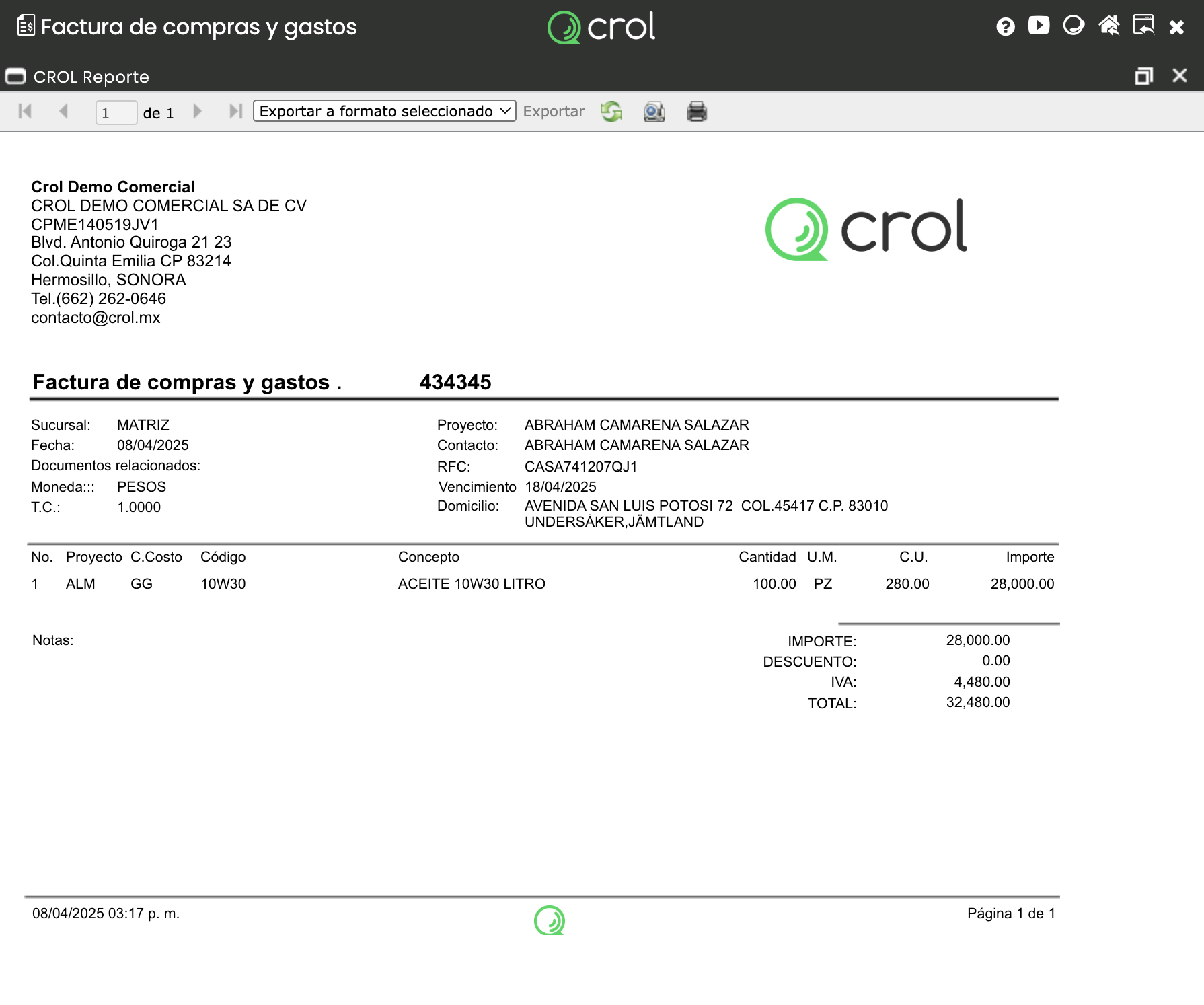Click the Exportar link
The image size is (1204, 1005).
point(554,111)
